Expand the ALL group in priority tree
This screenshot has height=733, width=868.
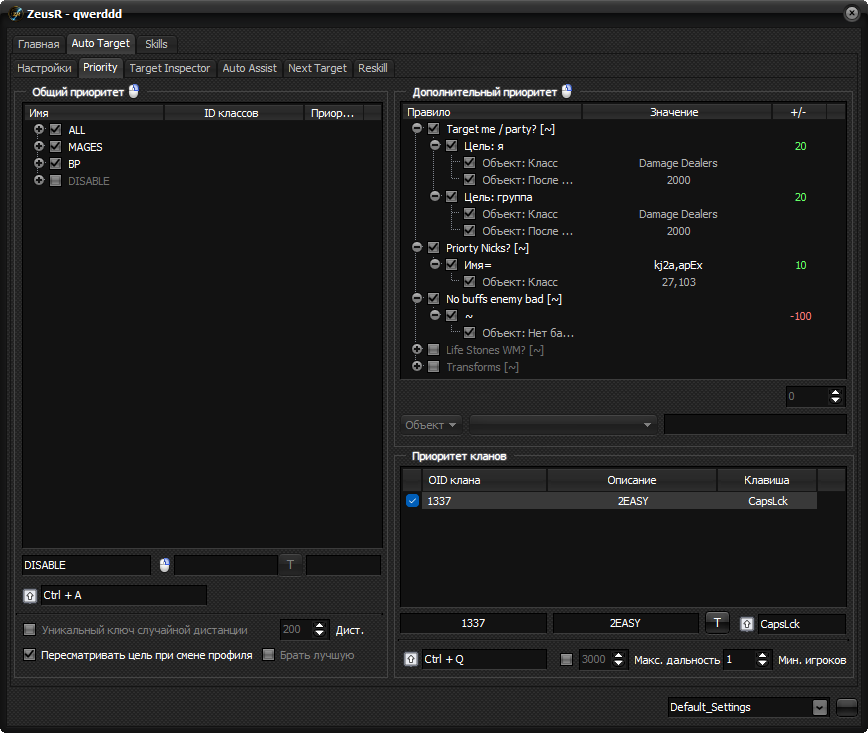pyautogui.click(x=39, y=129)
